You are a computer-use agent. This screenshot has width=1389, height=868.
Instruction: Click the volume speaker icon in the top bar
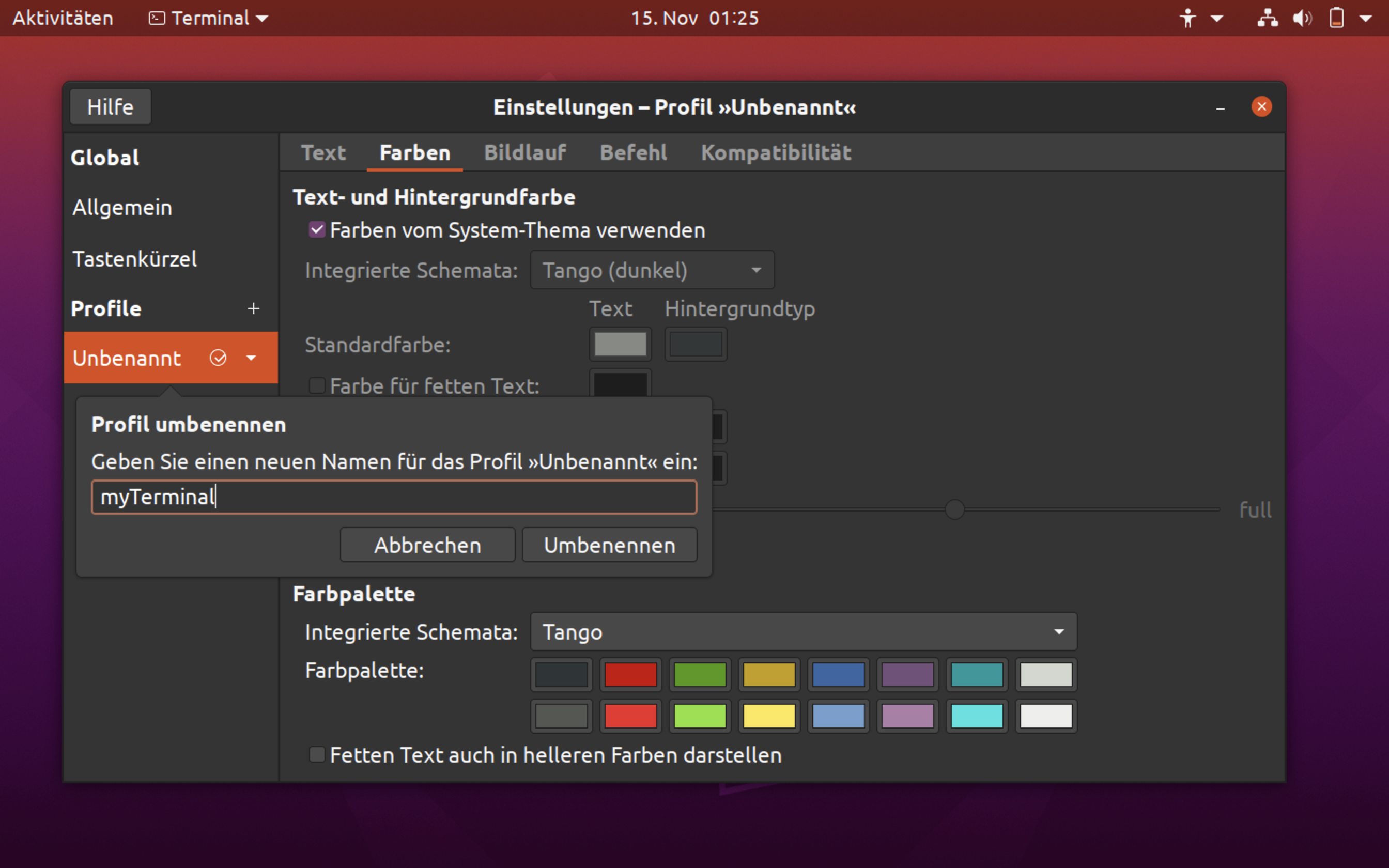tap(1302, 19)
